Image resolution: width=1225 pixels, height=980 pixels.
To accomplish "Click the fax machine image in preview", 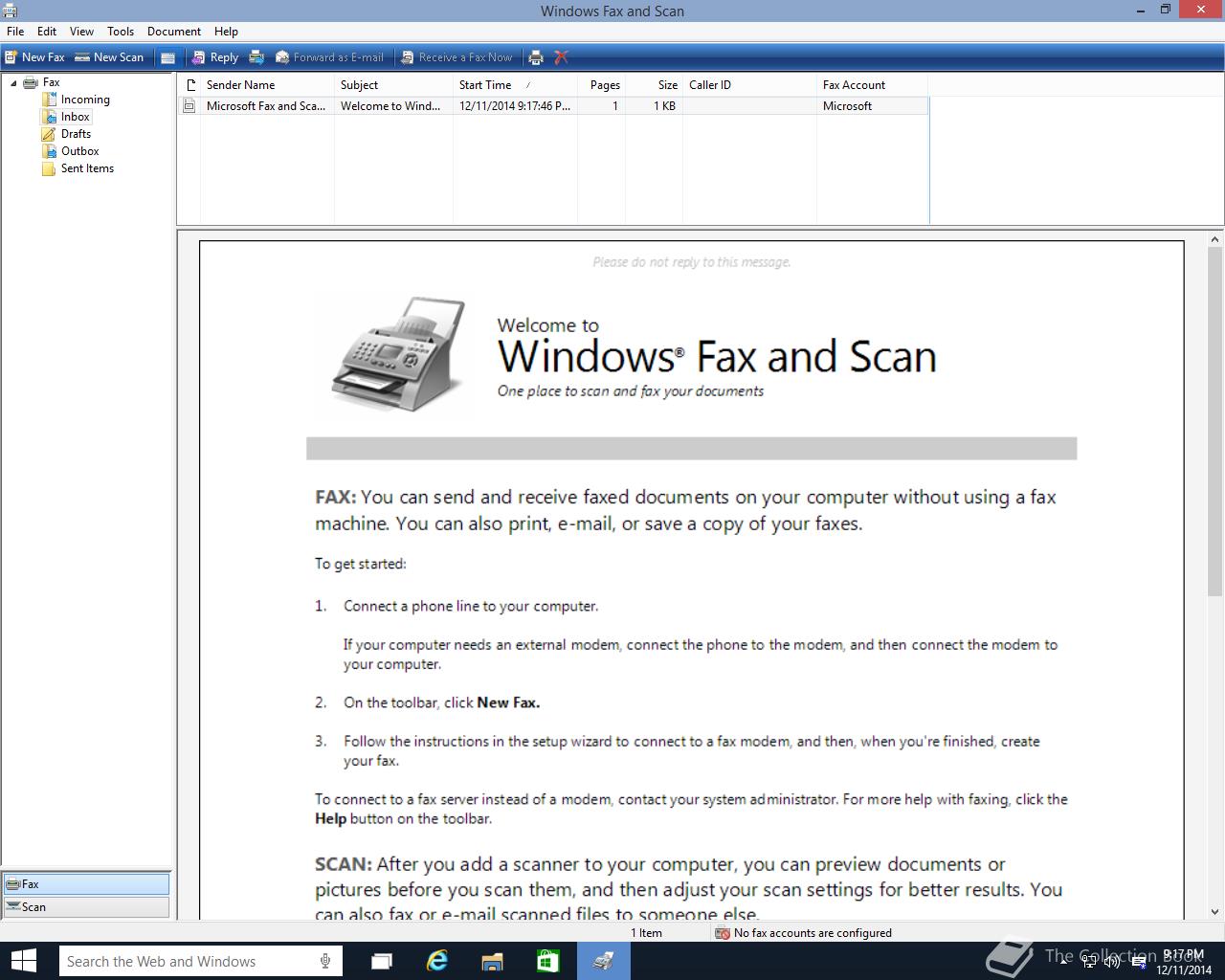I will [x=399, y=354].
